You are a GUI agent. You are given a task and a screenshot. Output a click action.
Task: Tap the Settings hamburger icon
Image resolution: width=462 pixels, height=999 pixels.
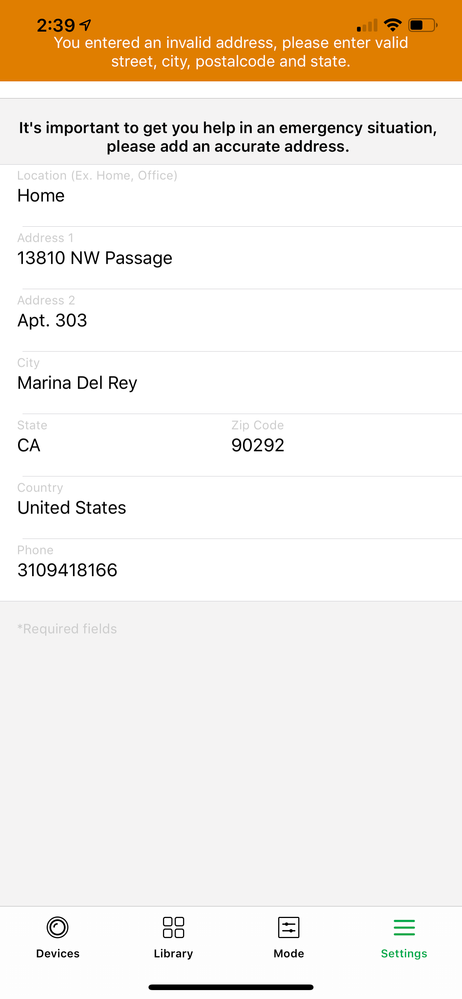point(404,928)
